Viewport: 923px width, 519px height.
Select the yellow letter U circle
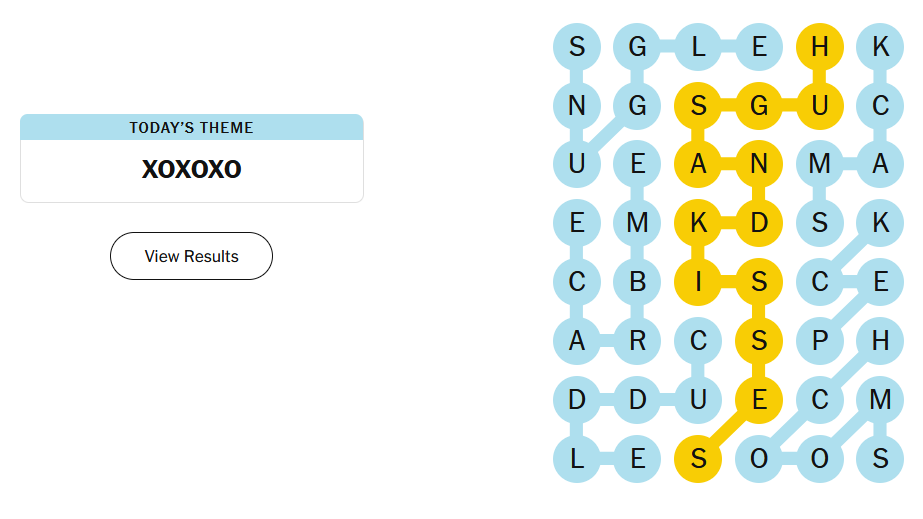tap(820, 105)
